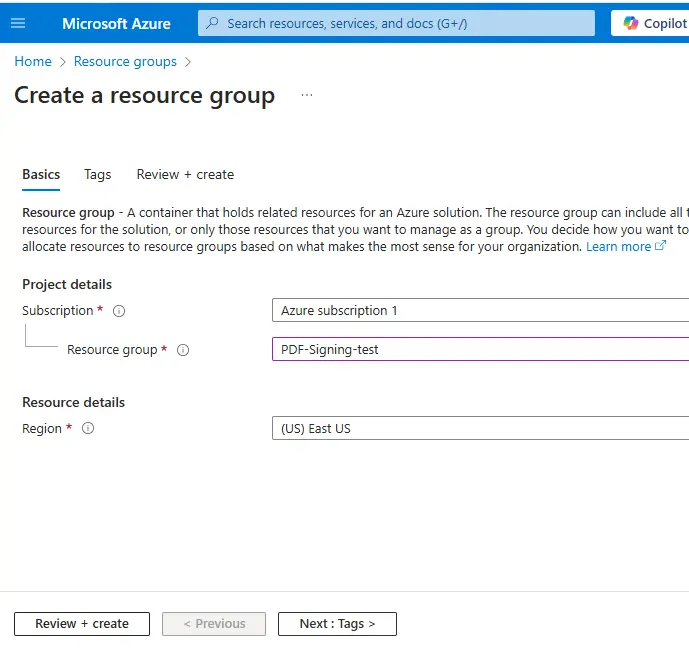Click the Copilot icon button
Viewport: 689px width, 650px height.
[650, 23]
